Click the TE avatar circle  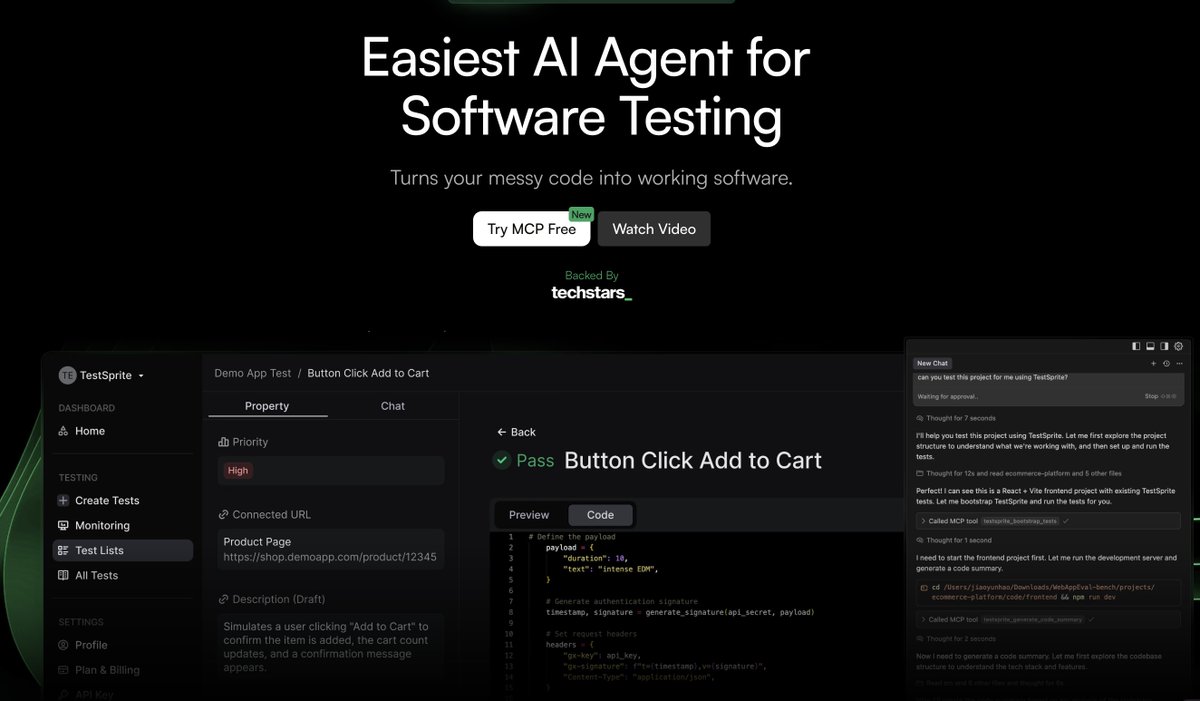pos(67,375)
